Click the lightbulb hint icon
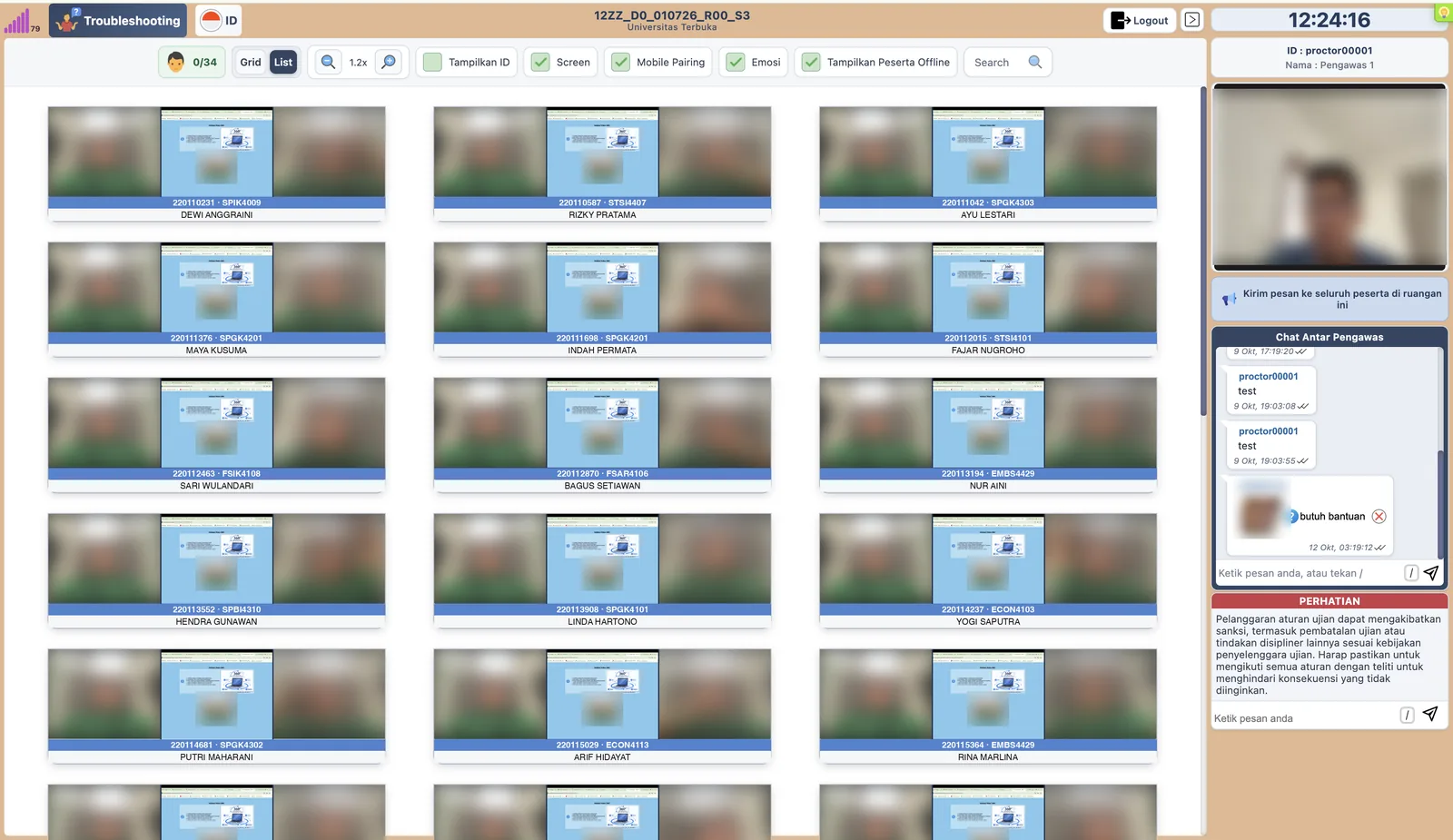 1443,13
